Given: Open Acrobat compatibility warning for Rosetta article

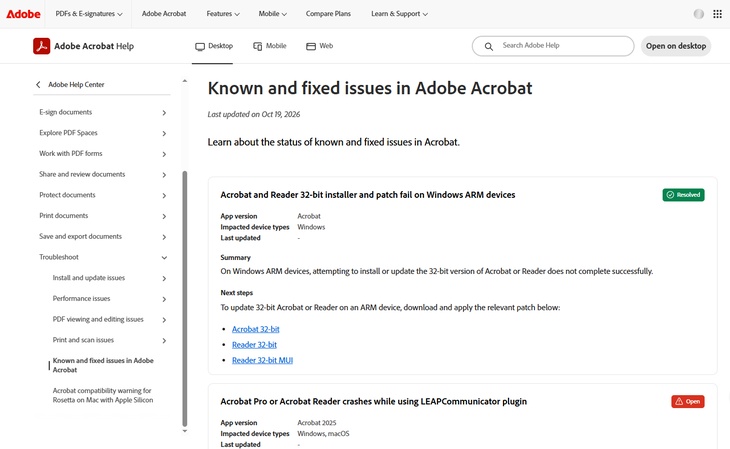Looking at the screenshot, I should coord(102,395).
